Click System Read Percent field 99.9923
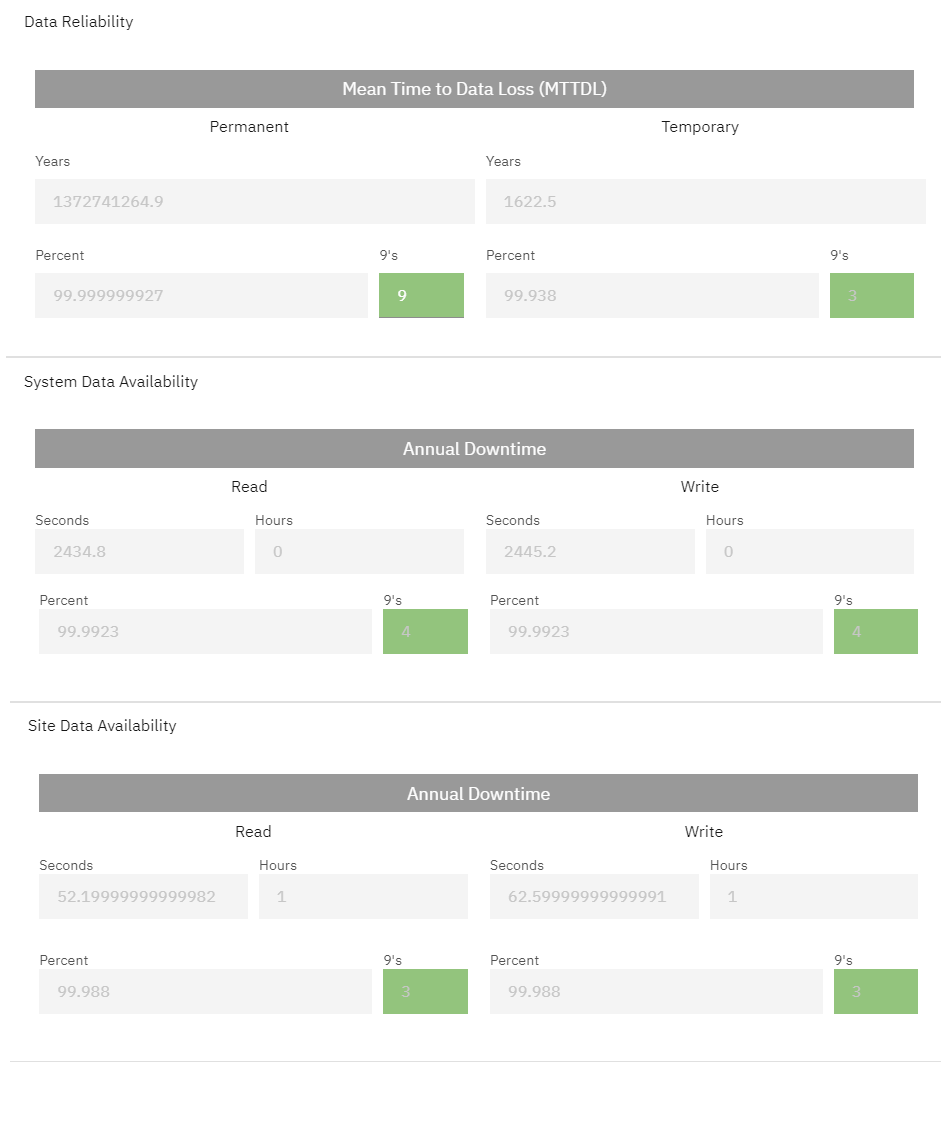The width and height of the screenshot is (941, 1124). click(x=206, y=632)
